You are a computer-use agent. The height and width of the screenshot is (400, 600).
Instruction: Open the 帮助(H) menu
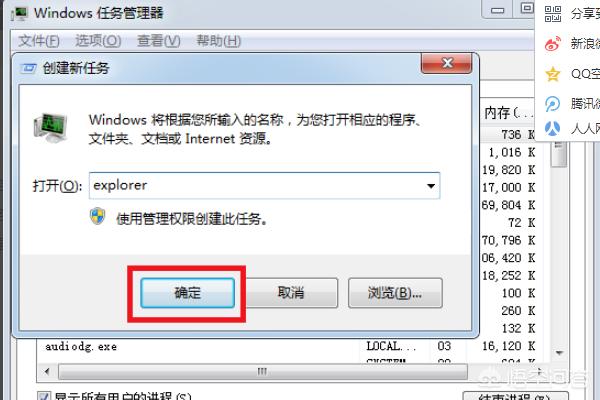[218, 41]
